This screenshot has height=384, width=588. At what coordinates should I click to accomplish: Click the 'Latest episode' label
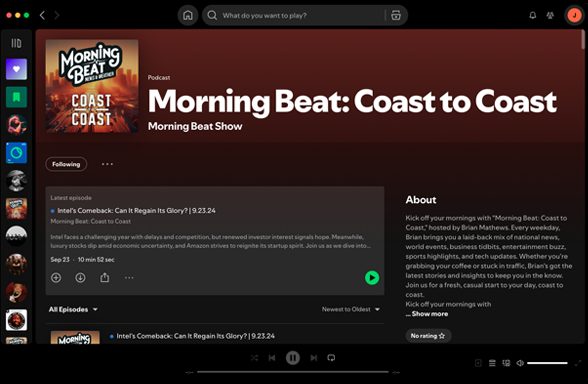pyautogui.click(x=71, y=198)
